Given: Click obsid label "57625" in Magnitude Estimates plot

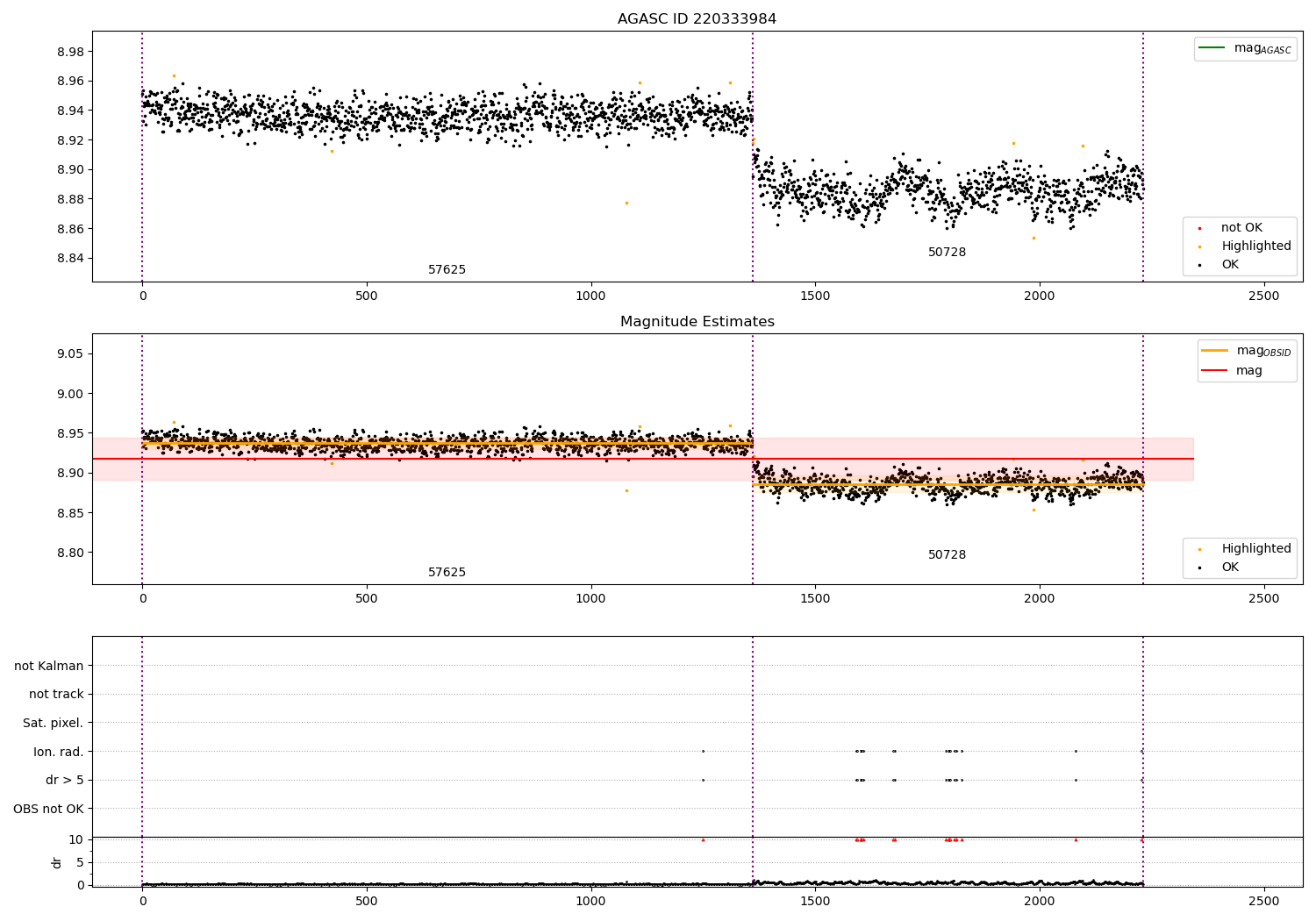Looking at the screenshot, I should point(447,573).
